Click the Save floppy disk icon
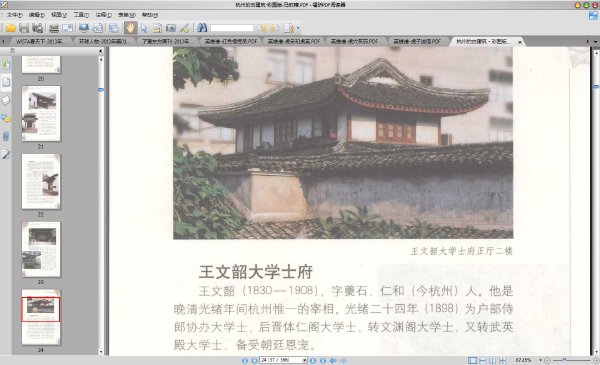The width and height of the screenshot is (600, 365). pos(24,28)
